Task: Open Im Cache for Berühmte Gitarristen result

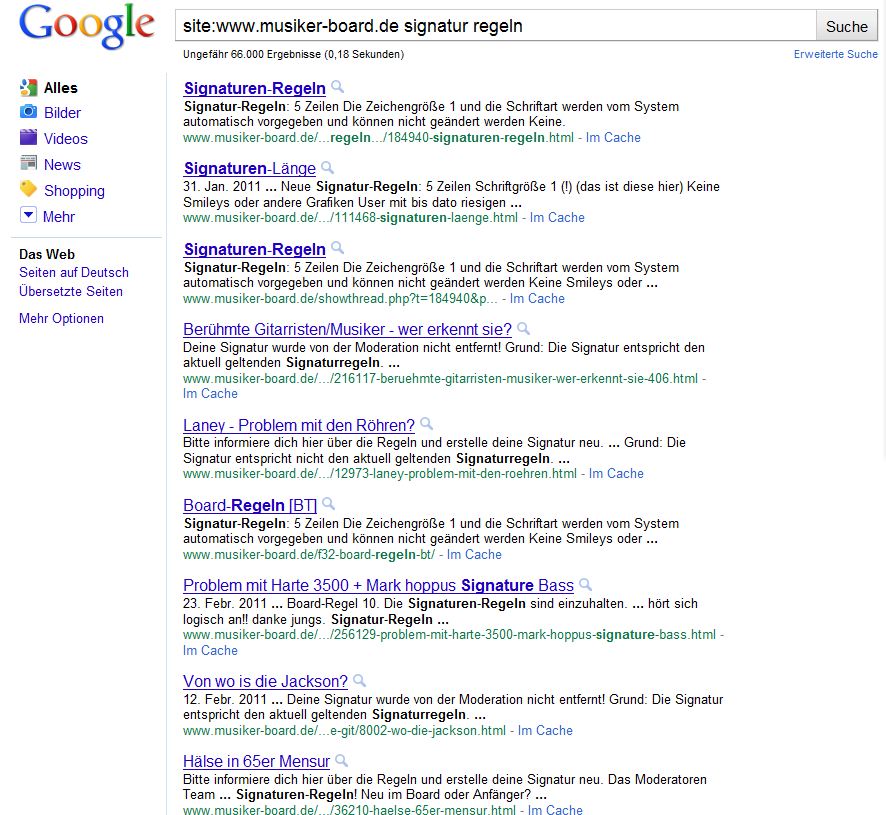Action: [210, 393]
